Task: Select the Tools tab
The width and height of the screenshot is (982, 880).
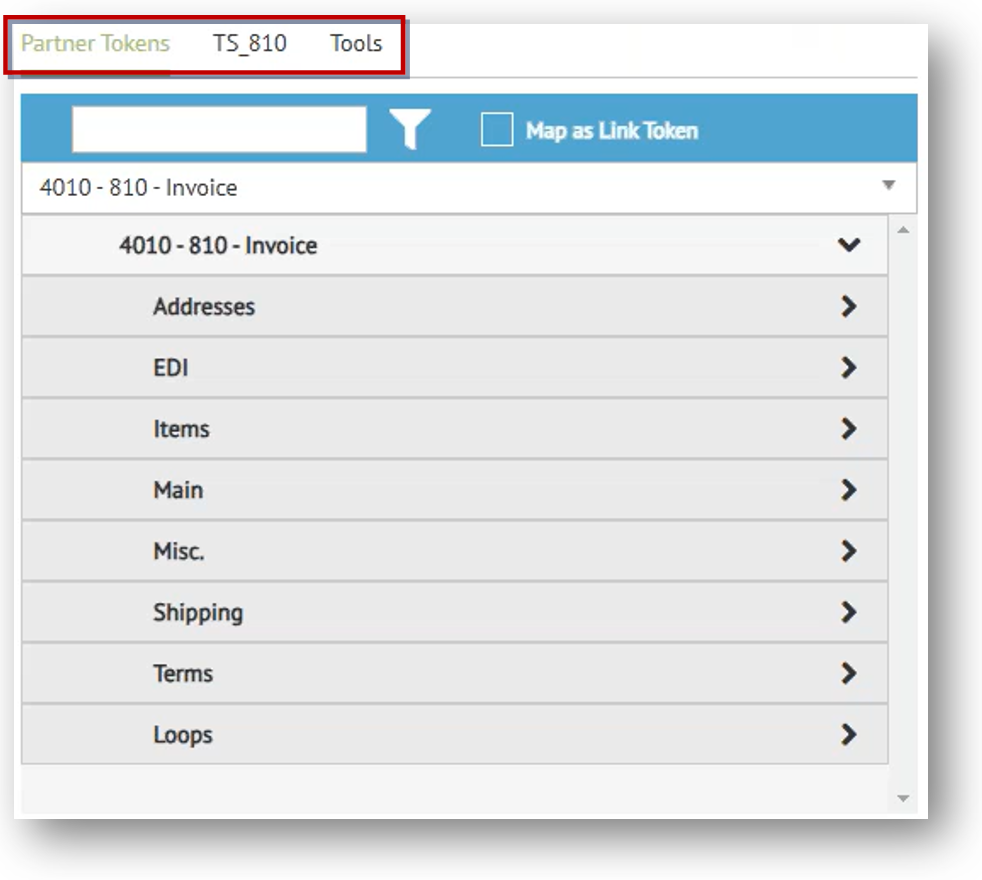Action: coord(356,44)
